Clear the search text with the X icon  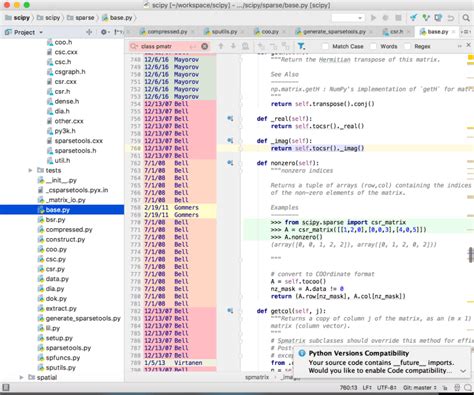pyautogui.click(x=205, y=46)
